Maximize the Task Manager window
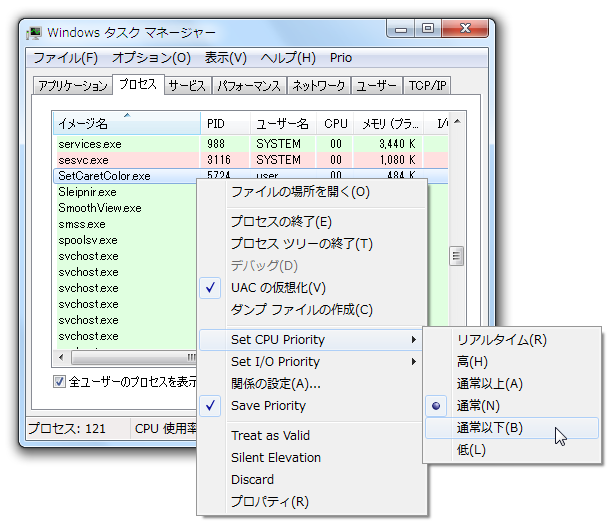 point(428,29)
